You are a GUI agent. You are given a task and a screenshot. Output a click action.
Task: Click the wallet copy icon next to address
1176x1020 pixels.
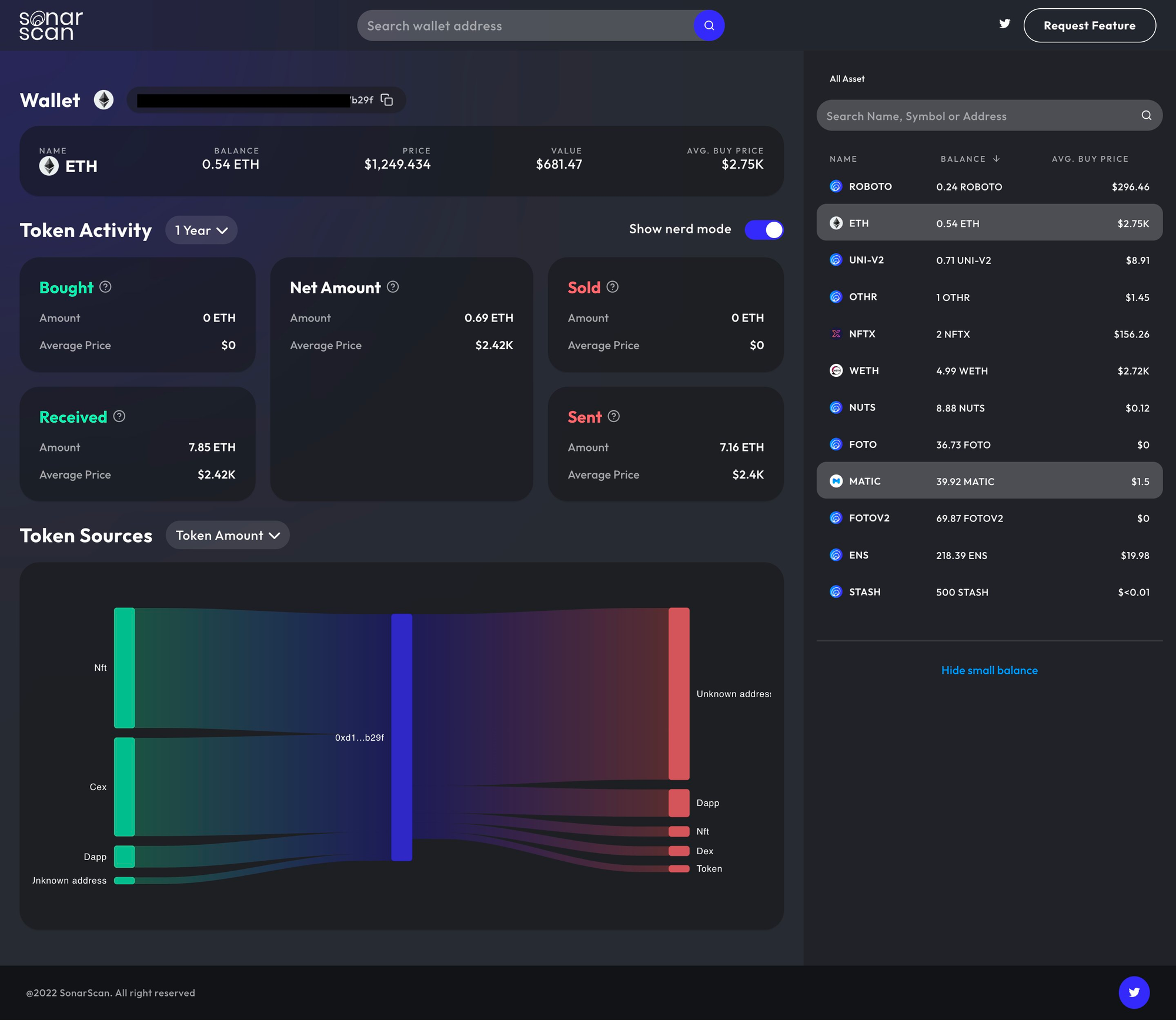tap(388, 99)
